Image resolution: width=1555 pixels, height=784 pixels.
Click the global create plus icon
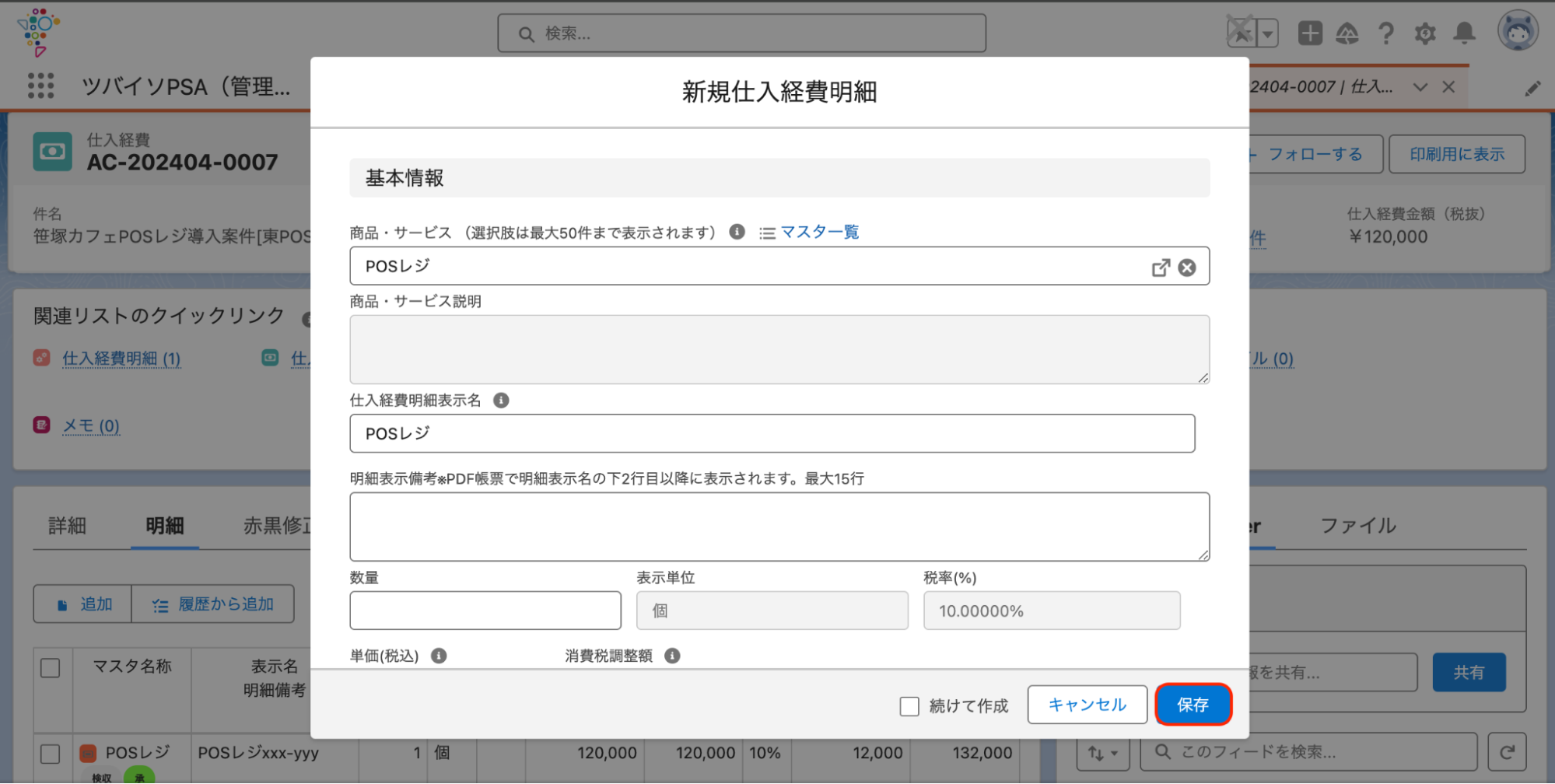(1310, 33)
